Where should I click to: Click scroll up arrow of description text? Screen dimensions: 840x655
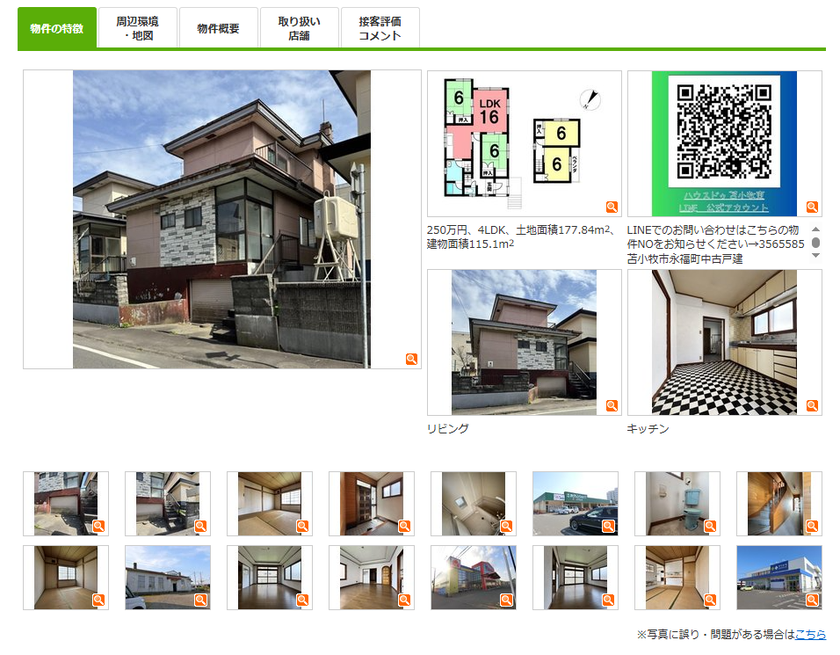point(816,229)
